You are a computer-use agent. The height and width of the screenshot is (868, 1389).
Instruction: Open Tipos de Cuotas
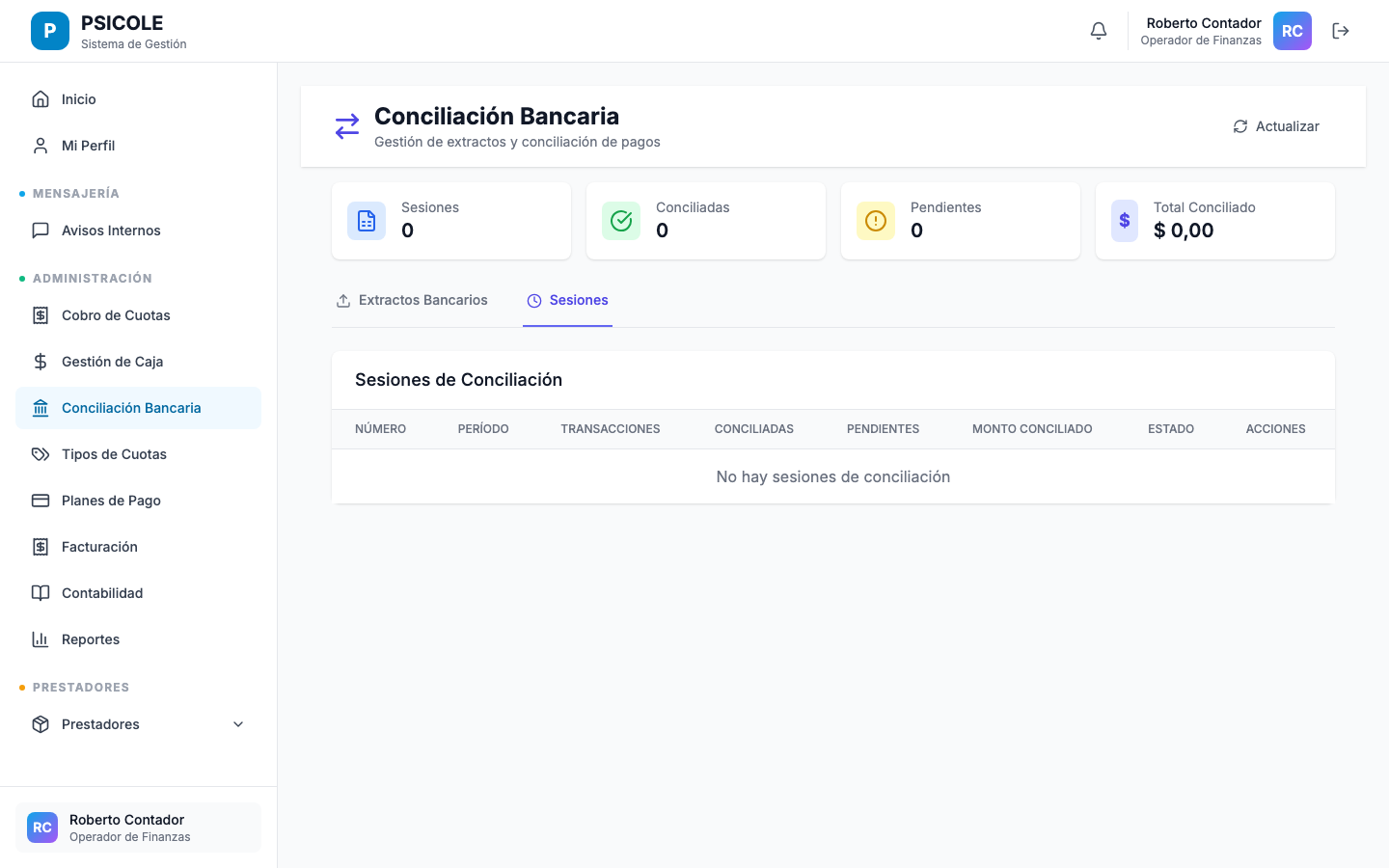[138, 454]
